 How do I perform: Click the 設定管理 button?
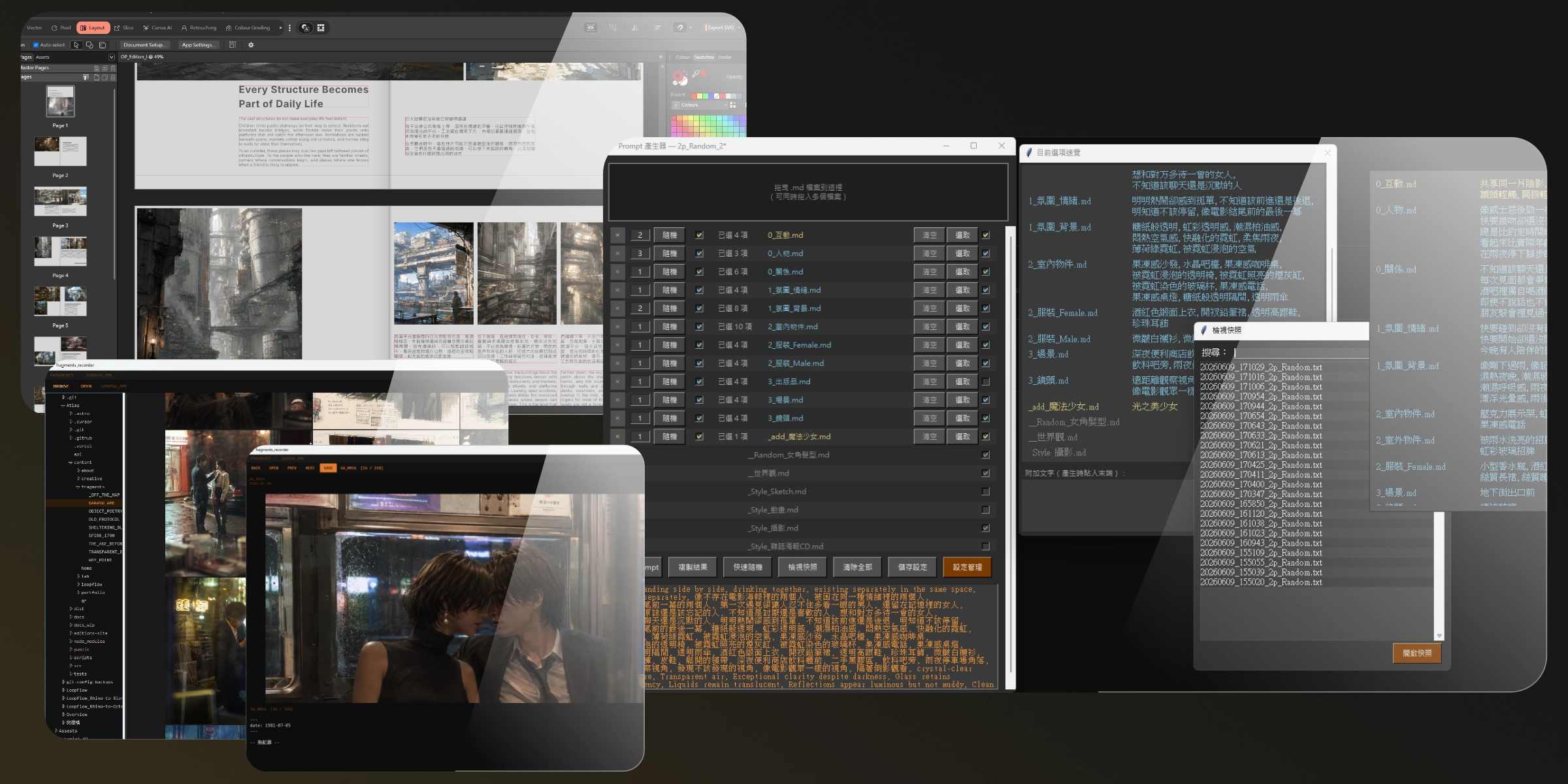[967, 567]
